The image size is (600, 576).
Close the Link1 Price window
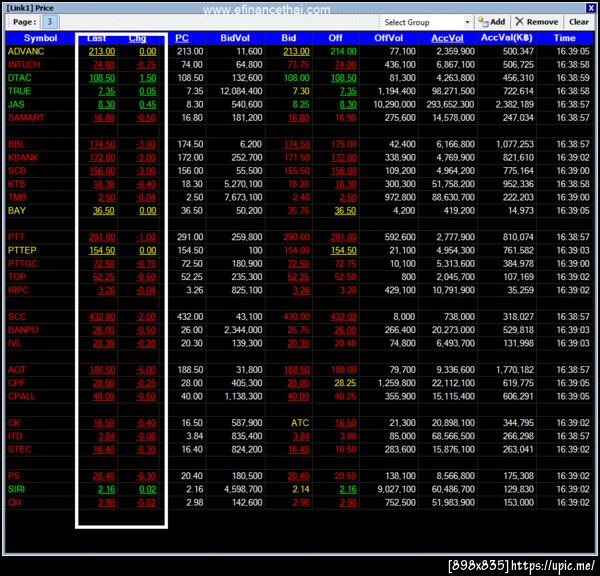(591, 8)
